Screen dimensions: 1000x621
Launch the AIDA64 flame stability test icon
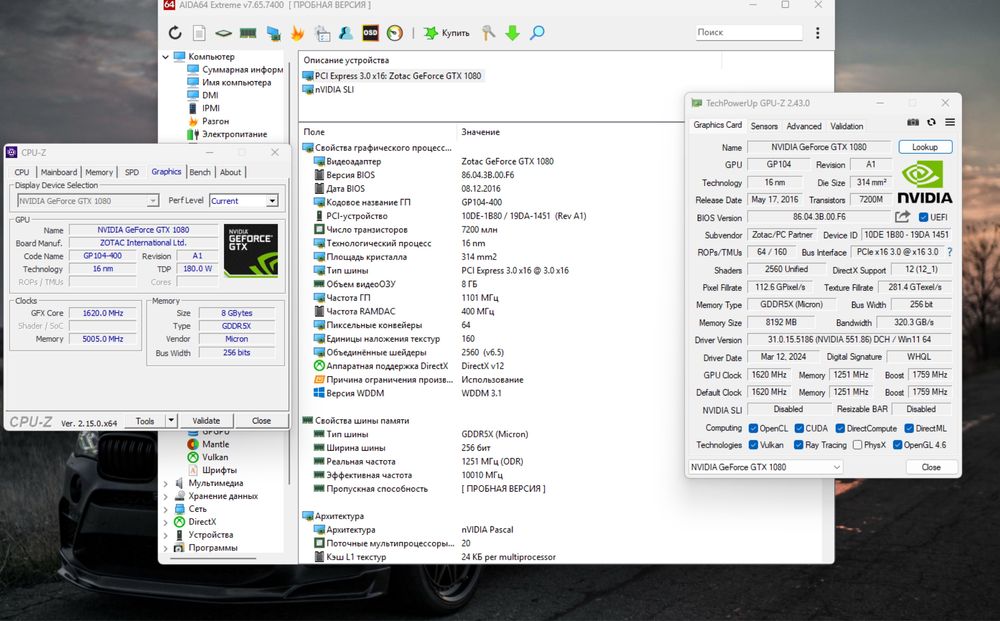click(297, 33)
